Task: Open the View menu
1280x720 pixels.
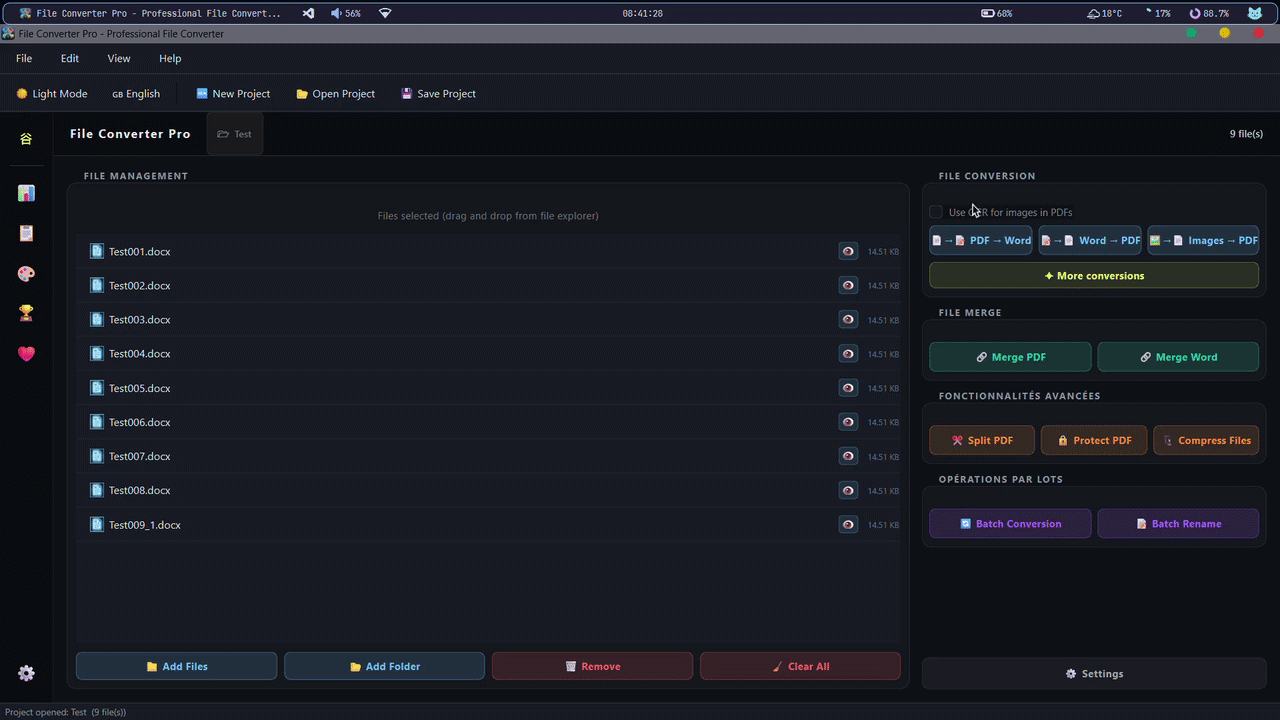Action: 119,58
